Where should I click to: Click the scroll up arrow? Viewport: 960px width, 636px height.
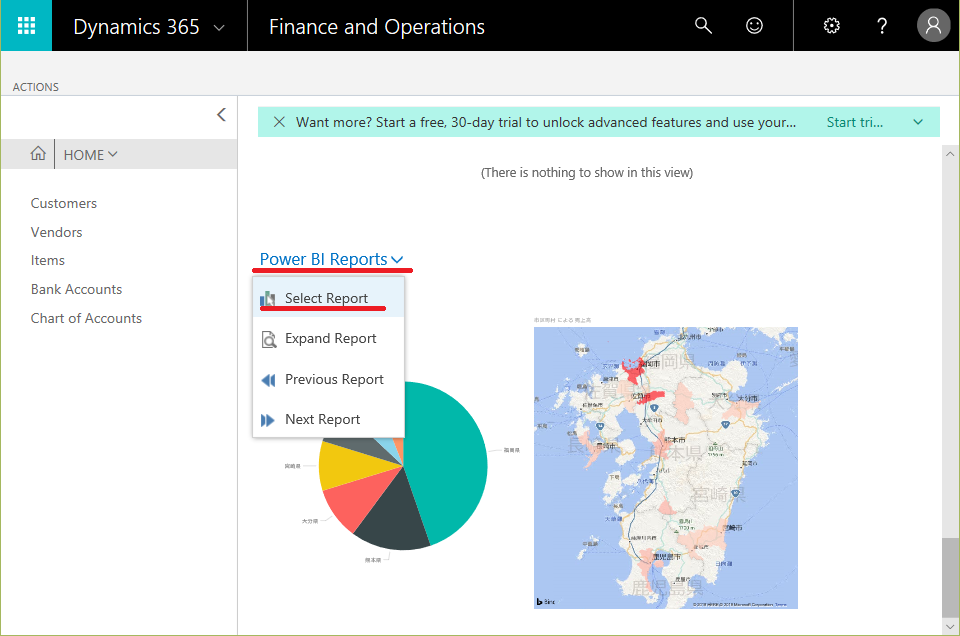(950, 154)
